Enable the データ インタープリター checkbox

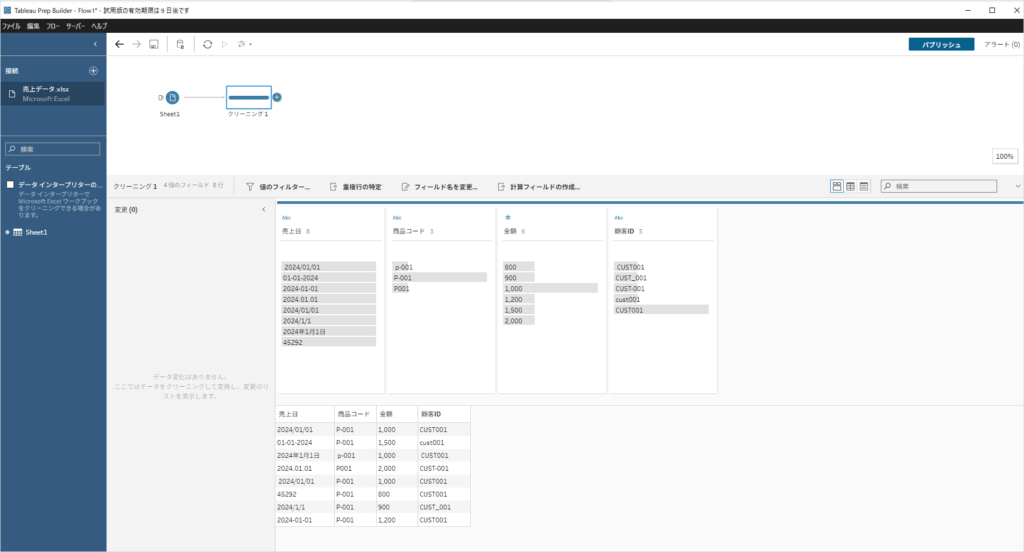pos(10,185)
